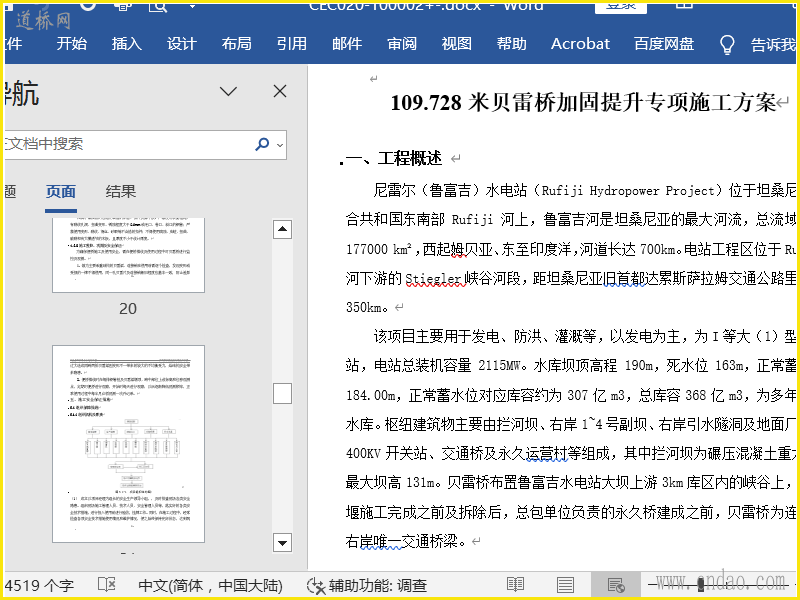This screenshot has height=600, width=800.
Task: Open the 审阅 (Review) ribbon tab
Action: [402, 44]
